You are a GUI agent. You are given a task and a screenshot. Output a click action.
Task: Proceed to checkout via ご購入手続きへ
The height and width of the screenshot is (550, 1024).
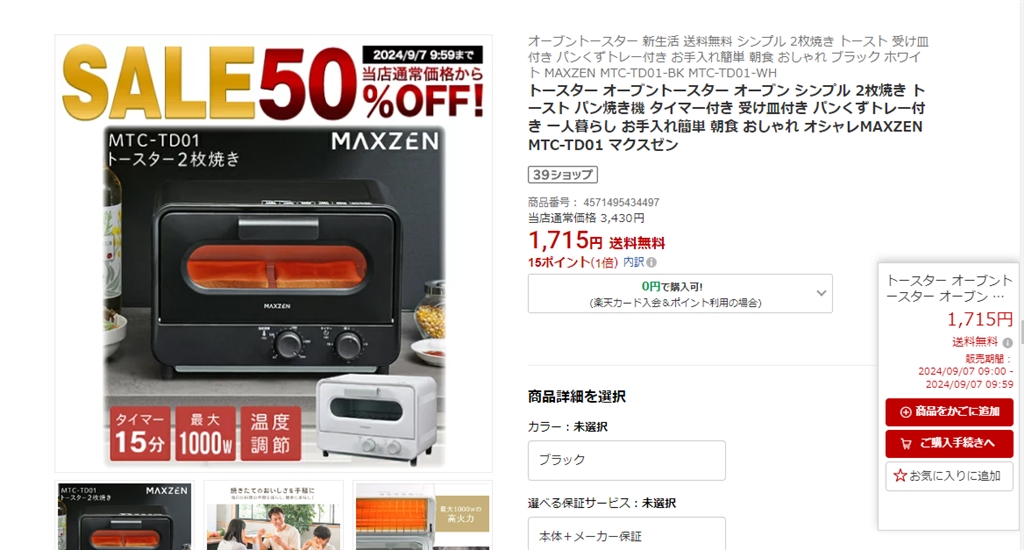pyautogui.click(x=949, y=444)
